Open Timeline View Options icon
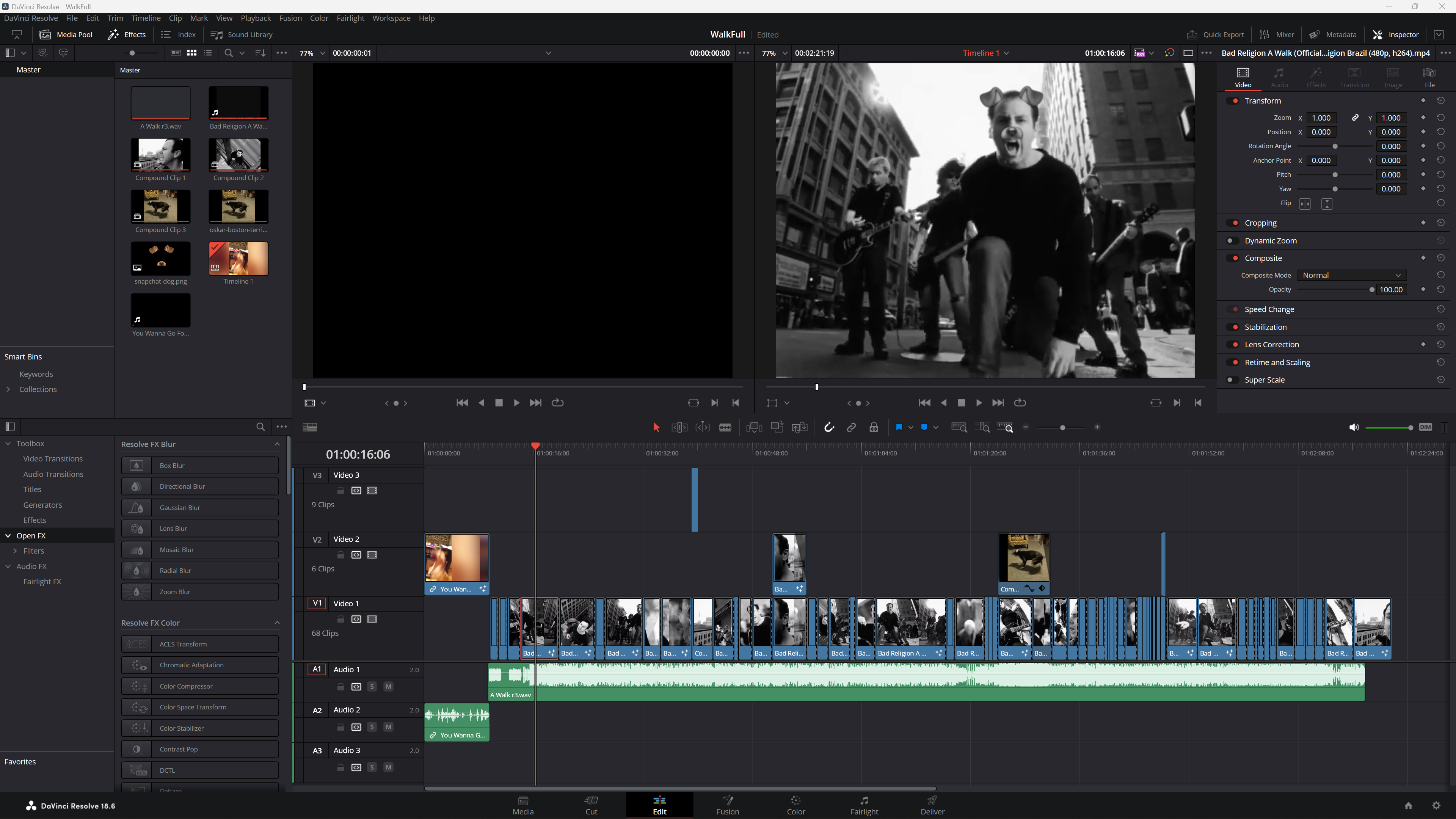 310,427
